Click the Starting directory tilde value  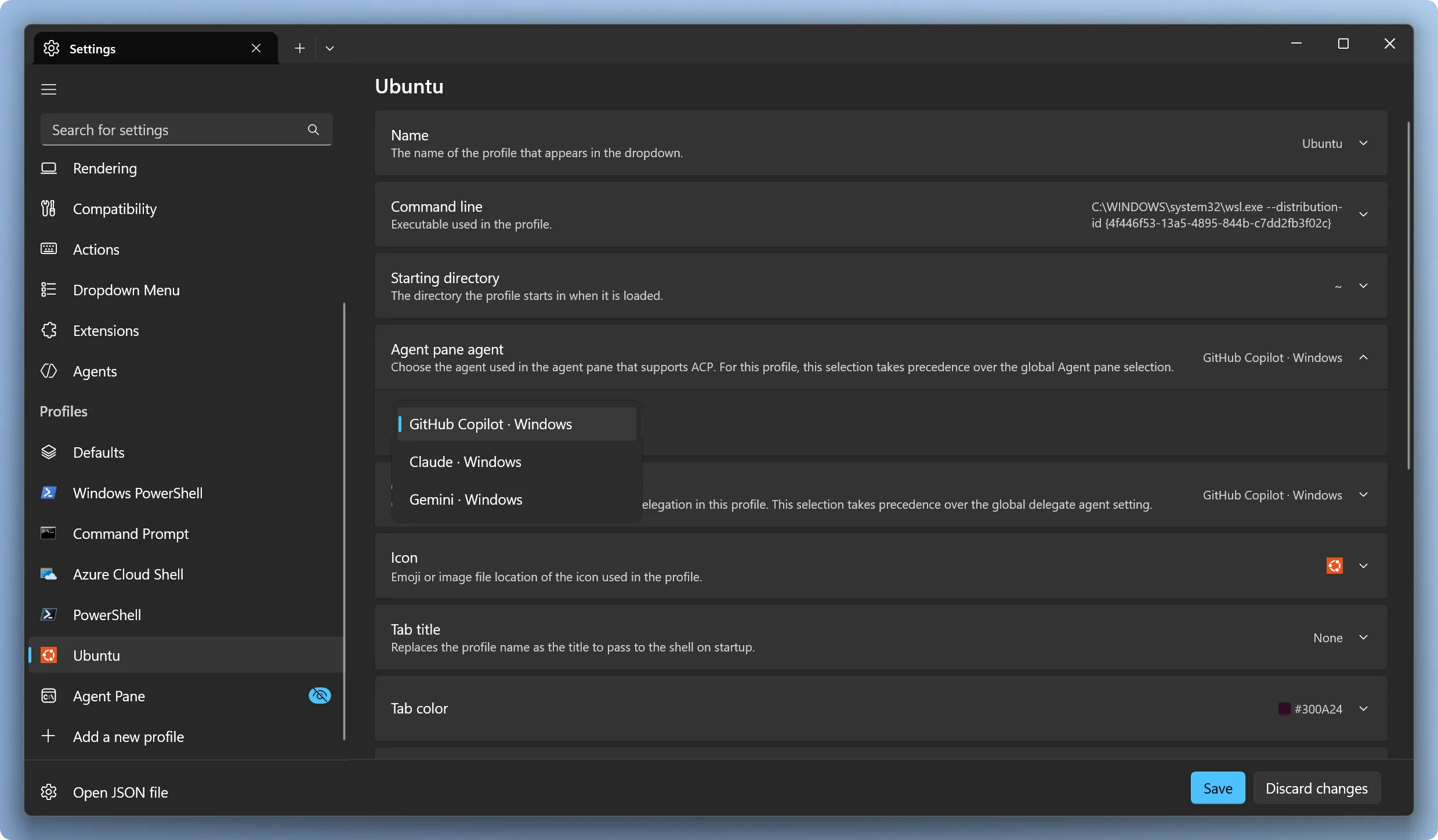[1338, 286]
